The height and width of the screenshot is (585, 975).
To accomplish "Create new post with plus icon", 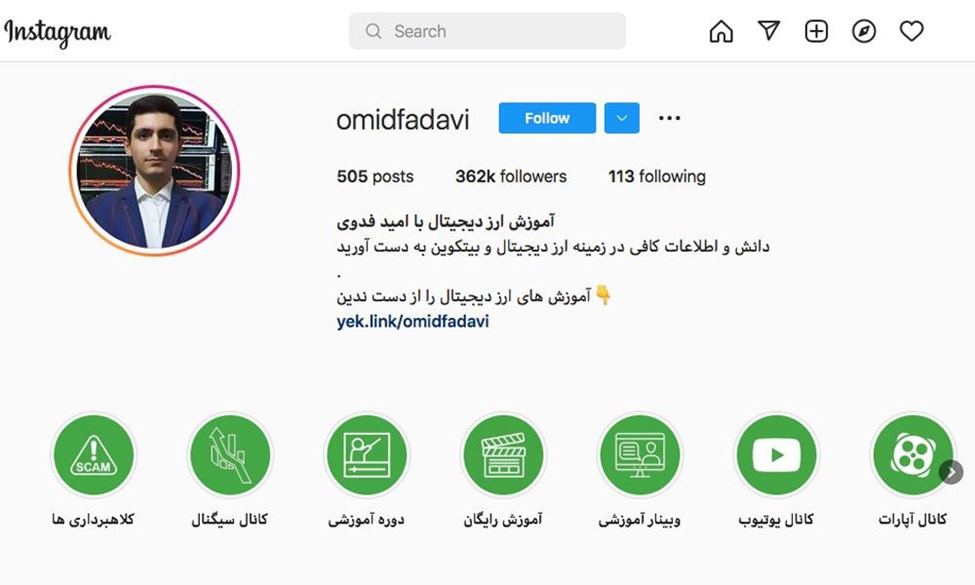I will (x=816, y=31).
